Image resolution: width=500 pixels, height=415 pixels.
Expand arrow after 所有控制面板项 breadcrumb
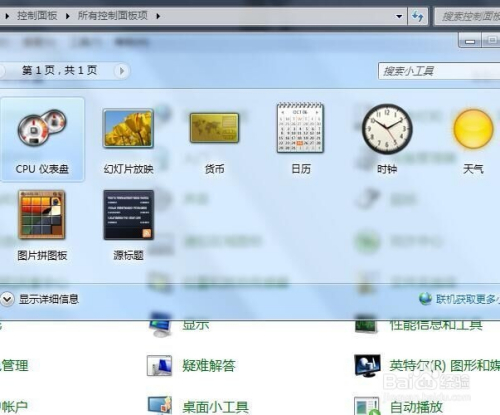pyautogui.click(x=158, y=16)
